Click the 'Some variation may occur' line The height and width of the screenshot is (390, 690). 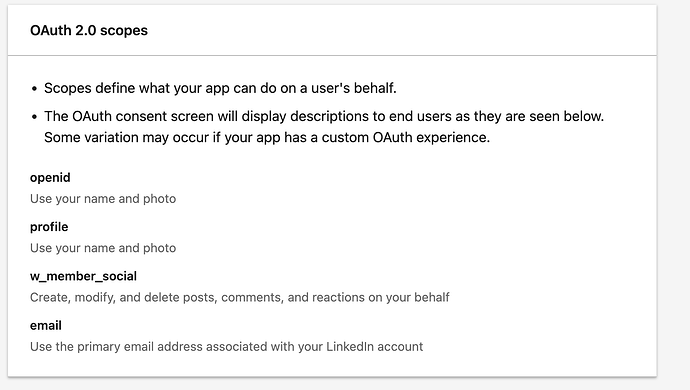click(x=267, y=137)
